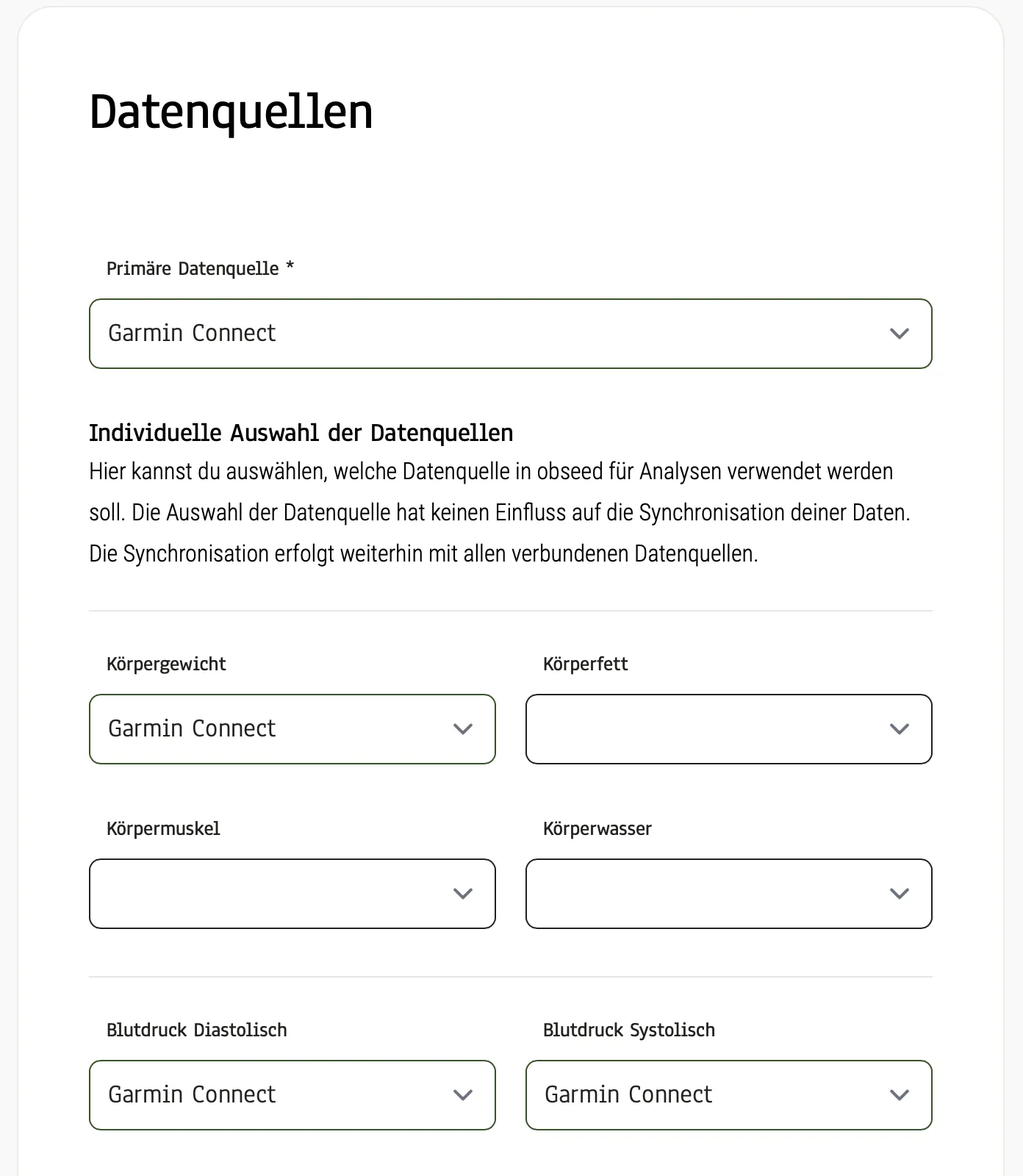Click the chevron arrow in Primäre Datenquelle field

tap(899, 334)
